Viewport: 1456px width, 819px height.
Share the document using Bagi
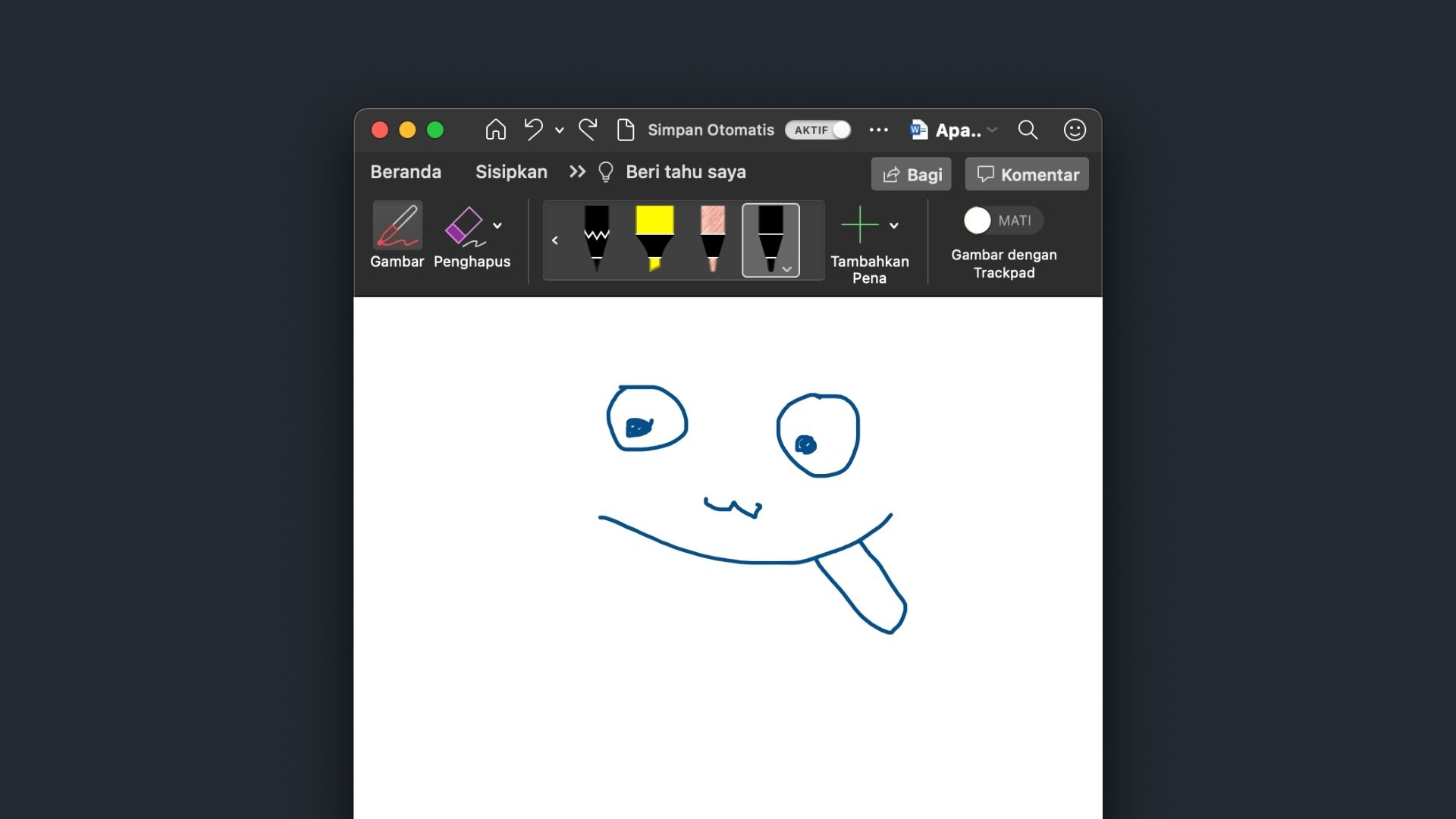[911, 174]
